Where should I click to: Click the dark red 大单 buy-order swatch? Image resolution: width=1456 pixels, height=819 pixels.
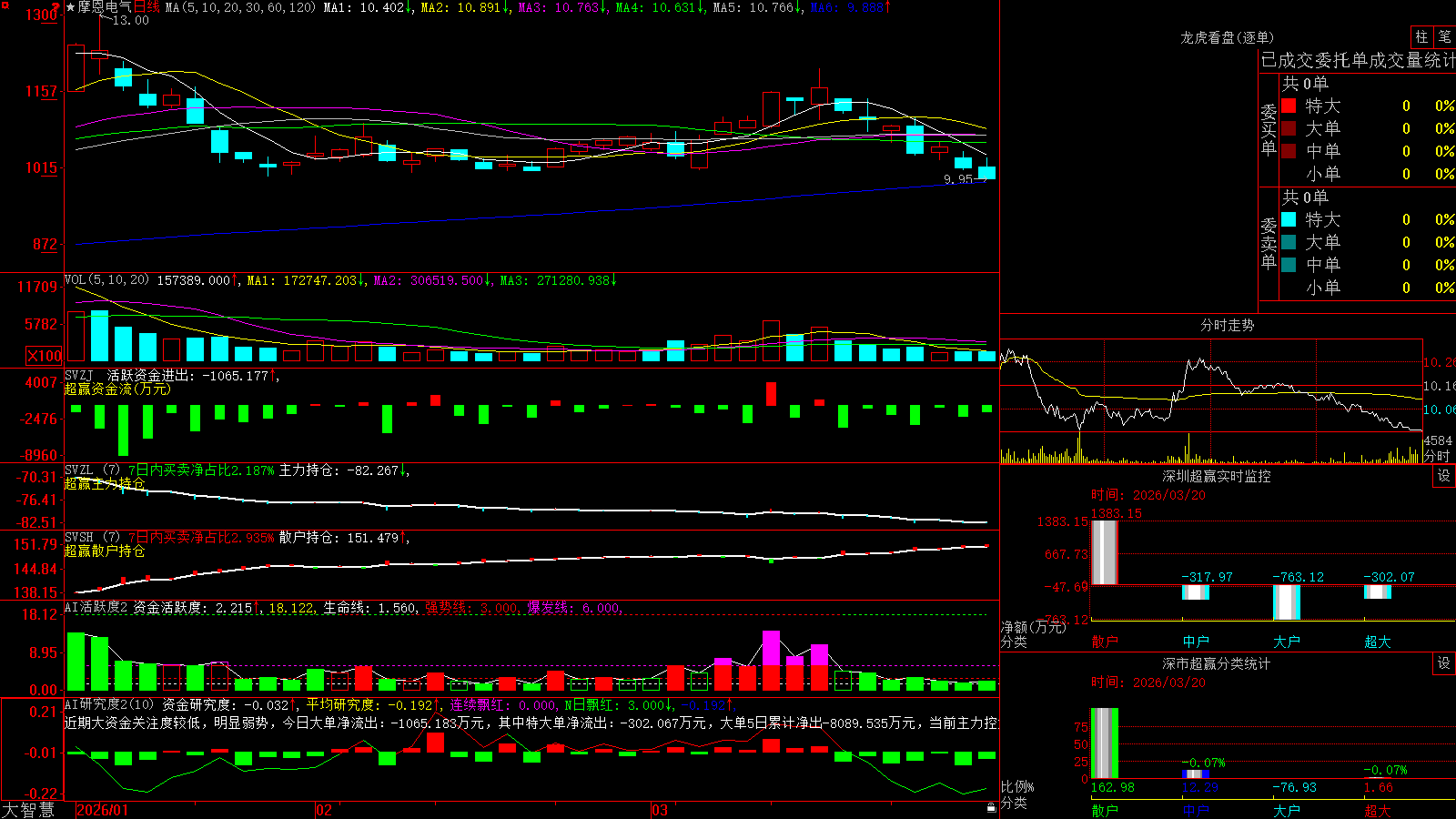tap(1289, 128)
